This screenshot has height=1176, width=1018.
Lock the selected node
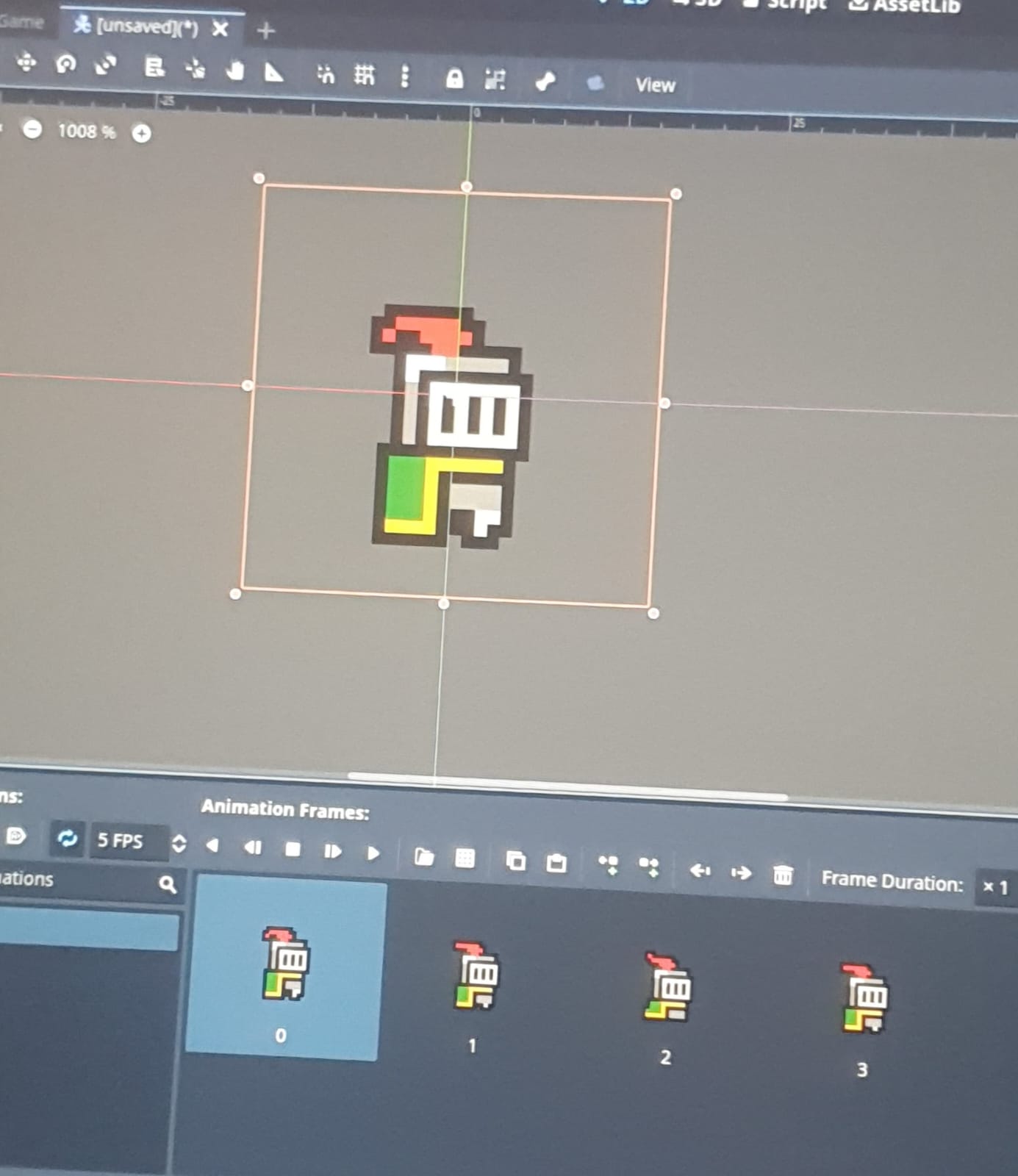[x=454, y=79]
